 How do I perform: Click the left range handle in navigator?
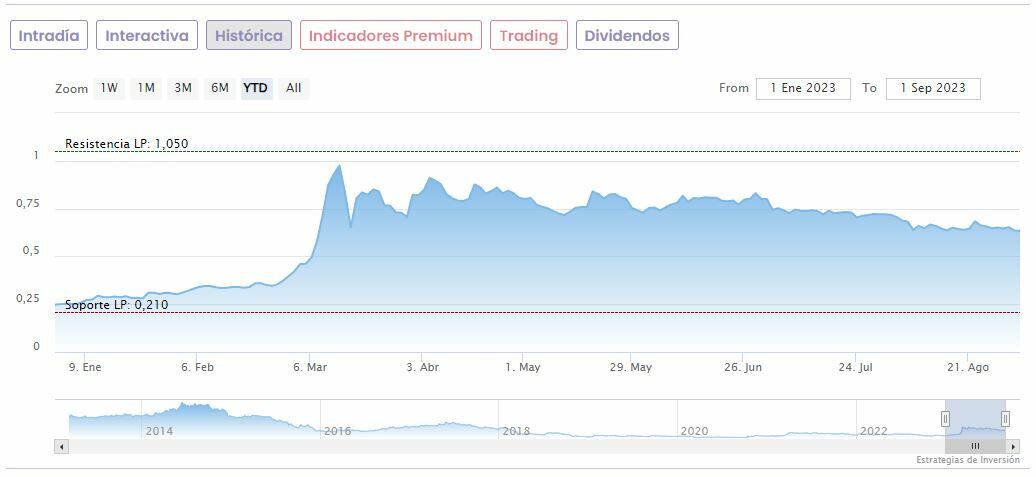[x=945, y=419]
